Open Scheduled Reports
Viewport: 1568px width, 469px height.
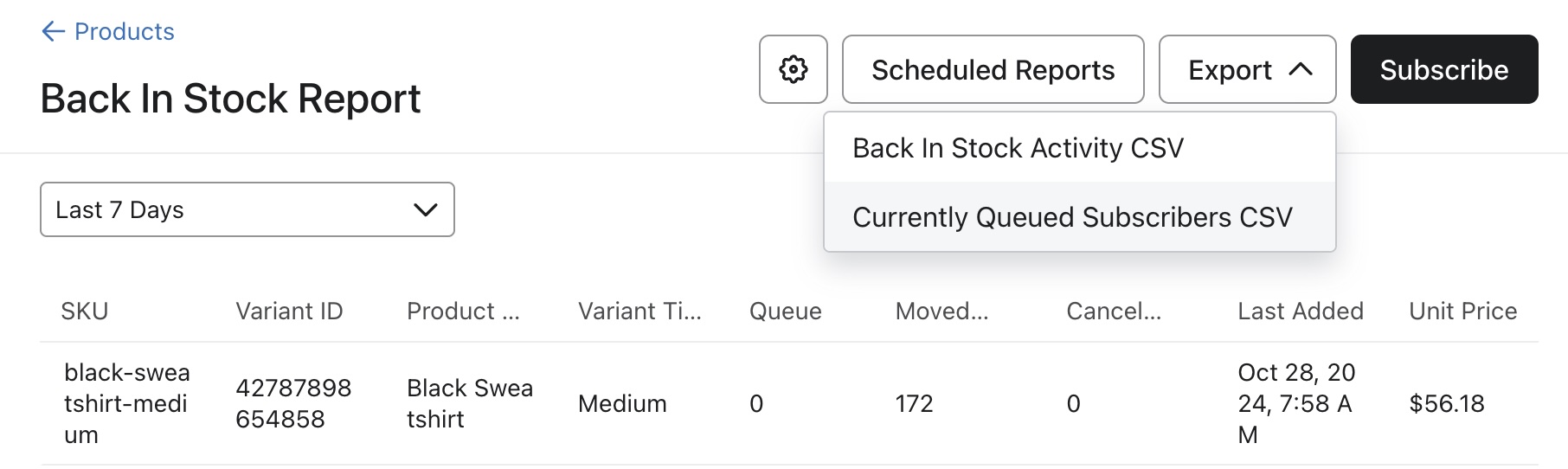coord(993,69)
